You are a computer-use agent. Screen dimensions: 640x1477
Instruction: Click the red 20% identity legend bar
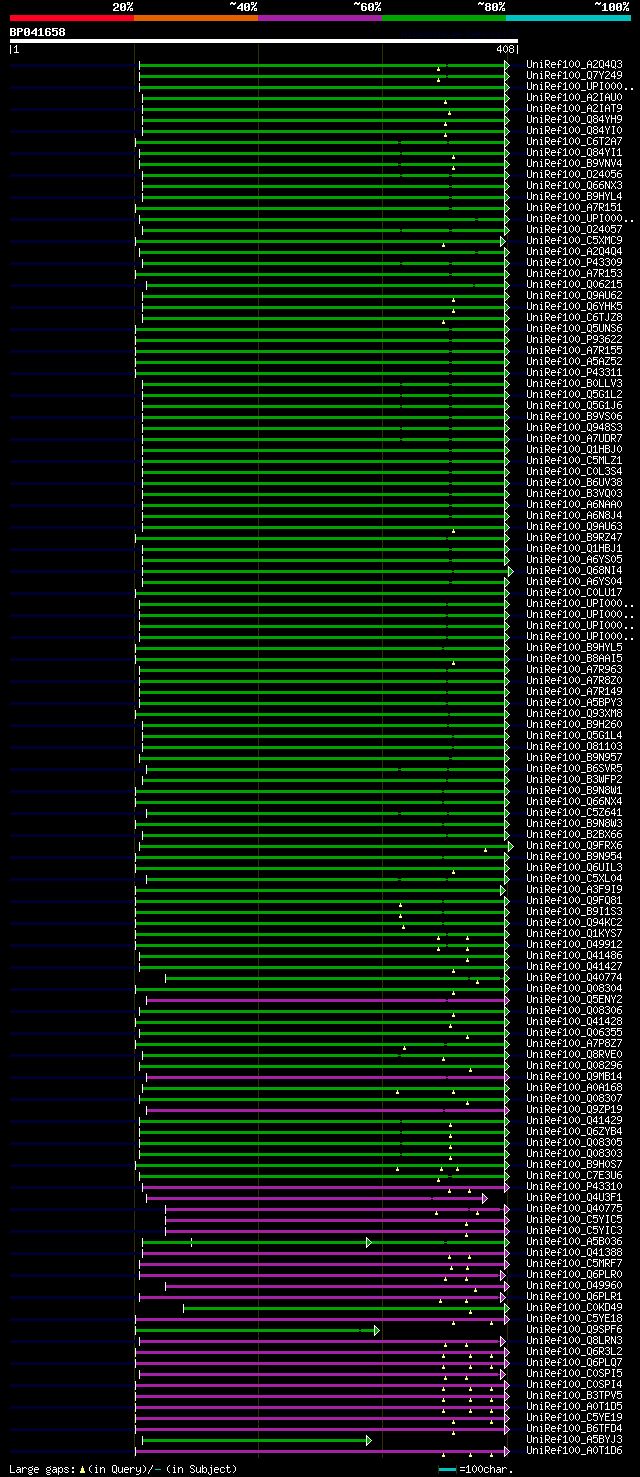pyautogui.click(x=71, y=18)
